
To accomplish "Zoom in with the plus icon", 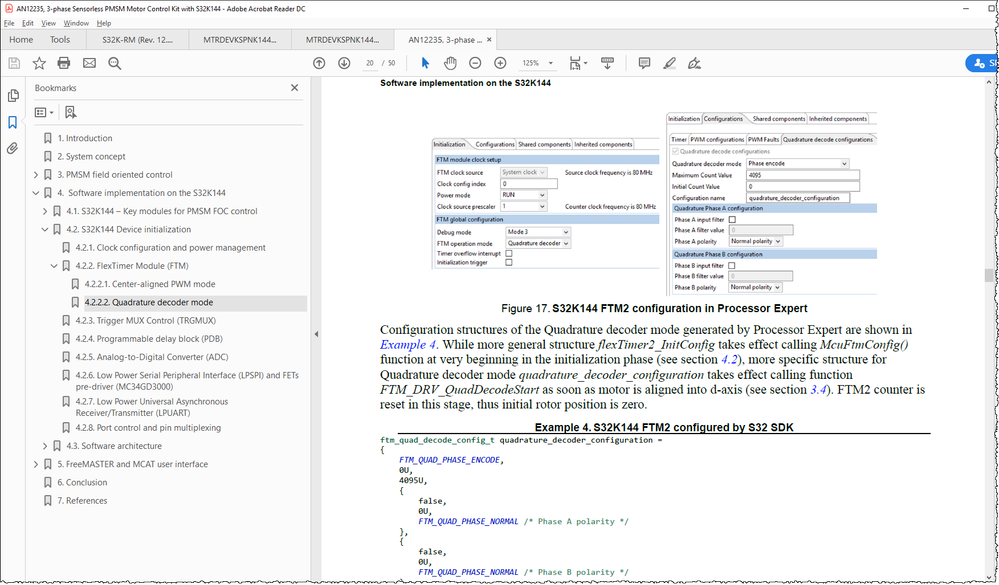I will (500, 63).
